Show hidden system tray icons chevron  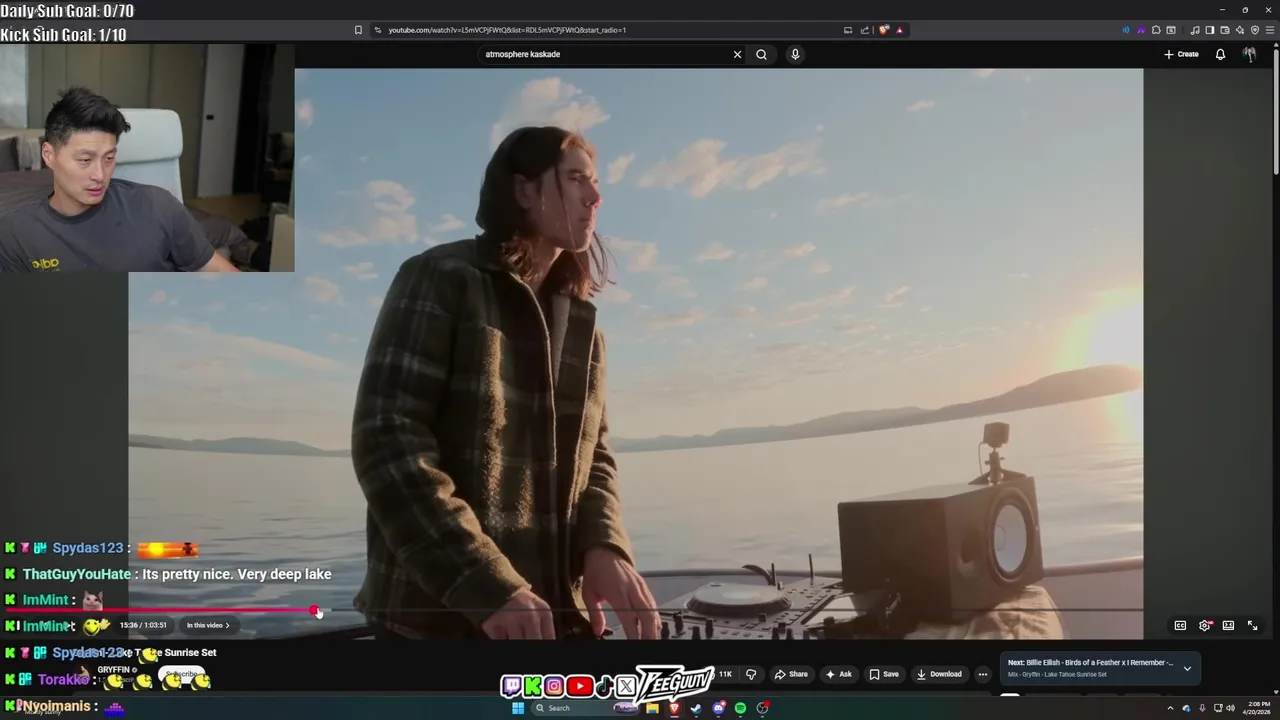coord(1170,708)
